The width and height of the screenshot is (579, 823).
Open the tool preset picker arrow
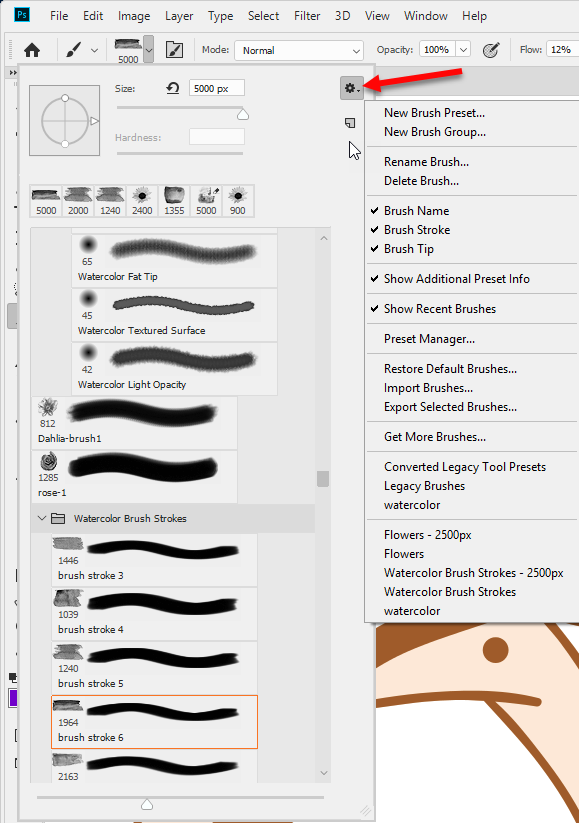pyautogui.click(x=94, y=50)
